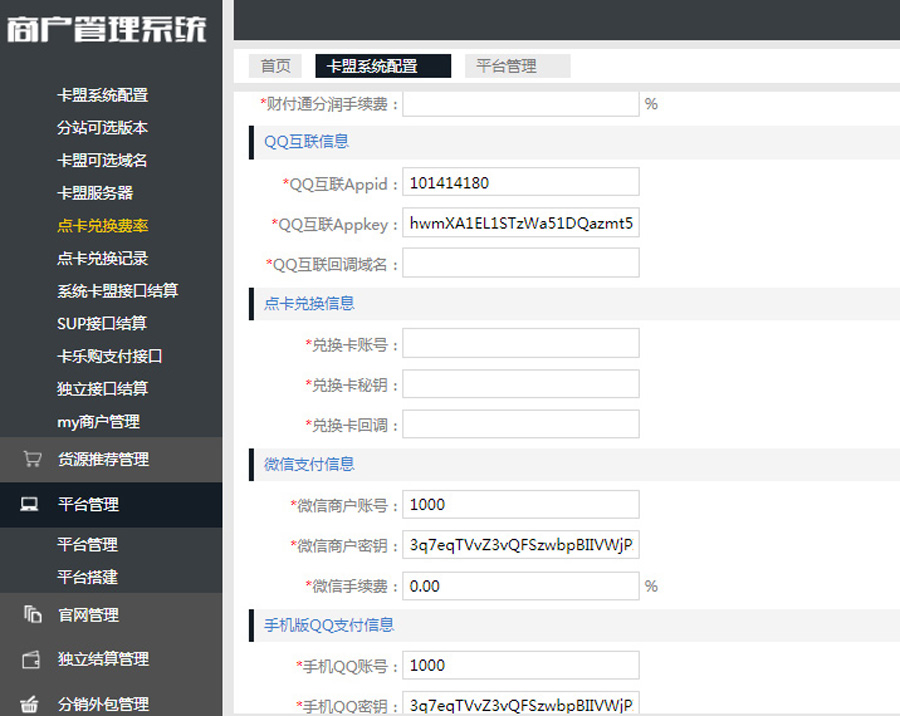The width and height of the screenshot is (900, 716).
Task: Click the shopping cart icon beside 货源推荐管理
Action: point(32,459)
